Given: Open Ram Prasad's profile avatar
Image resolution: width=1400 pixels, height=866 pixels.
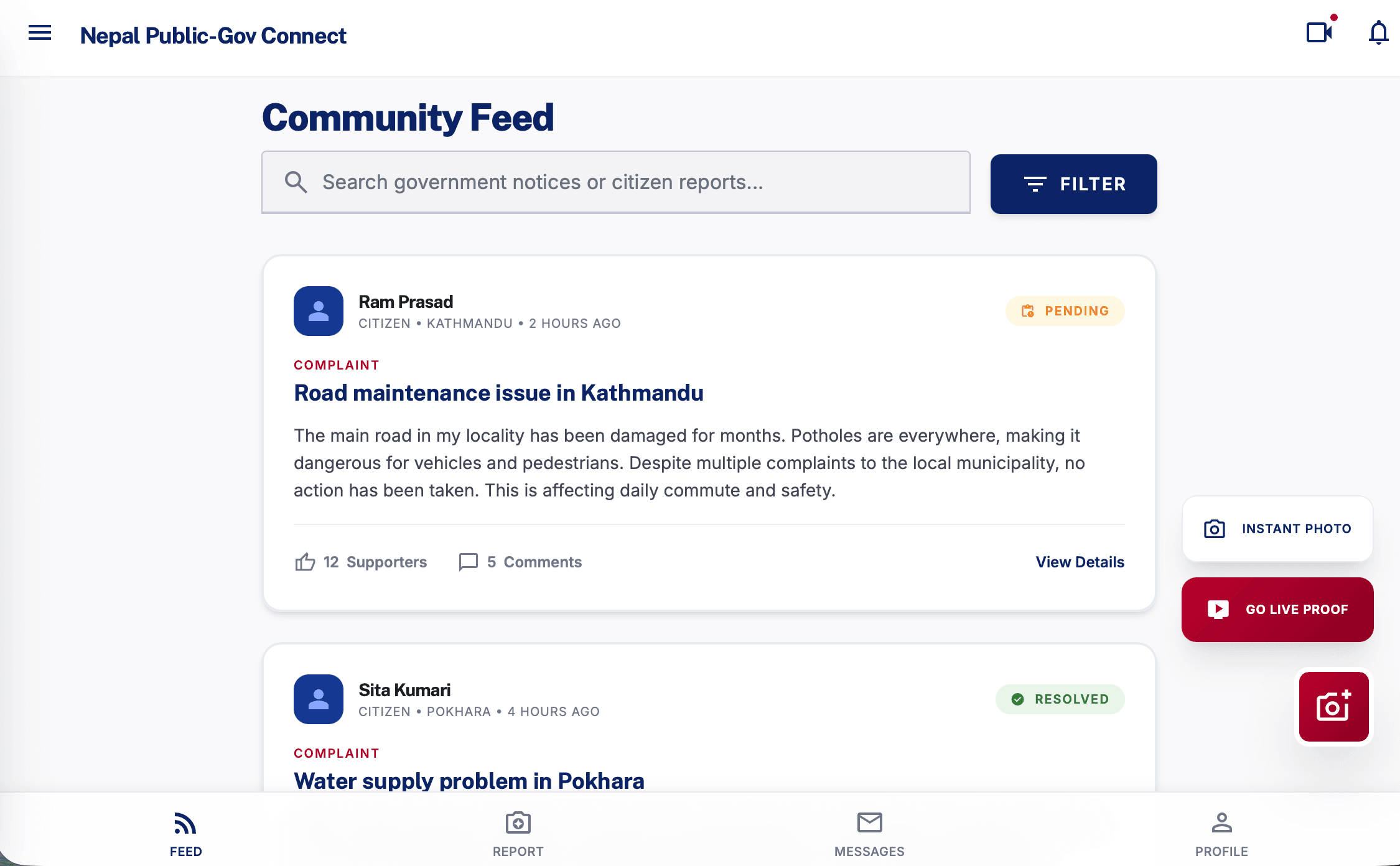Looking at the screenshot, I should point(318,311).
